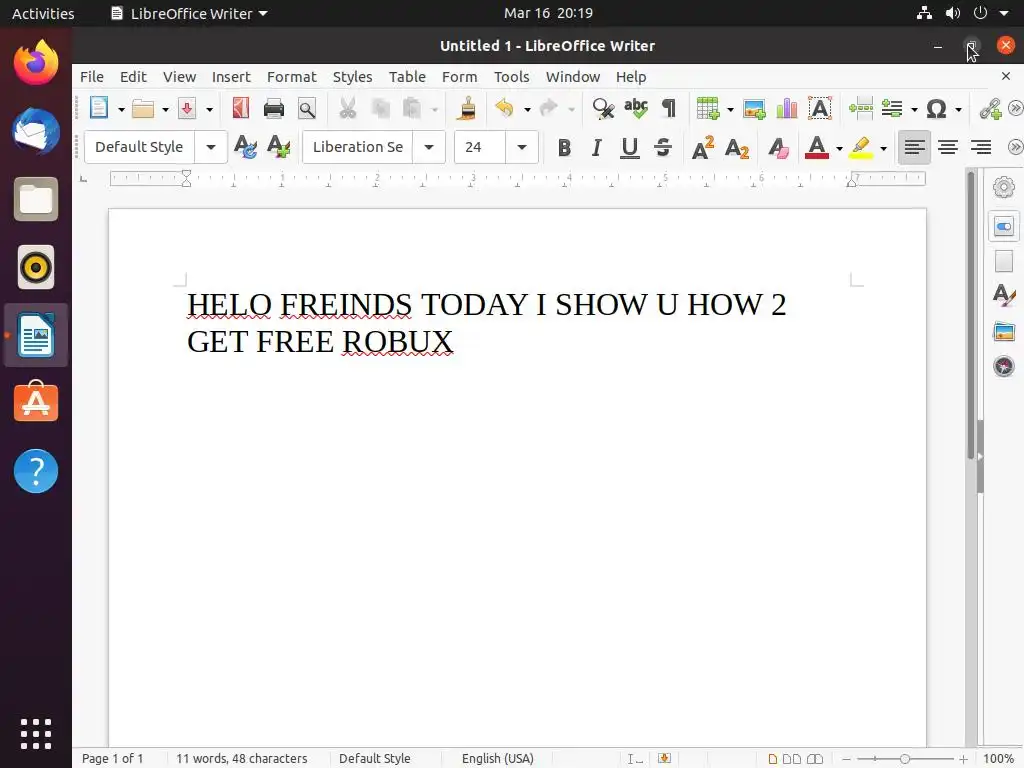Screen dimensions: 1024x768
Task: Align text right
Action: (x=981, y=148)
